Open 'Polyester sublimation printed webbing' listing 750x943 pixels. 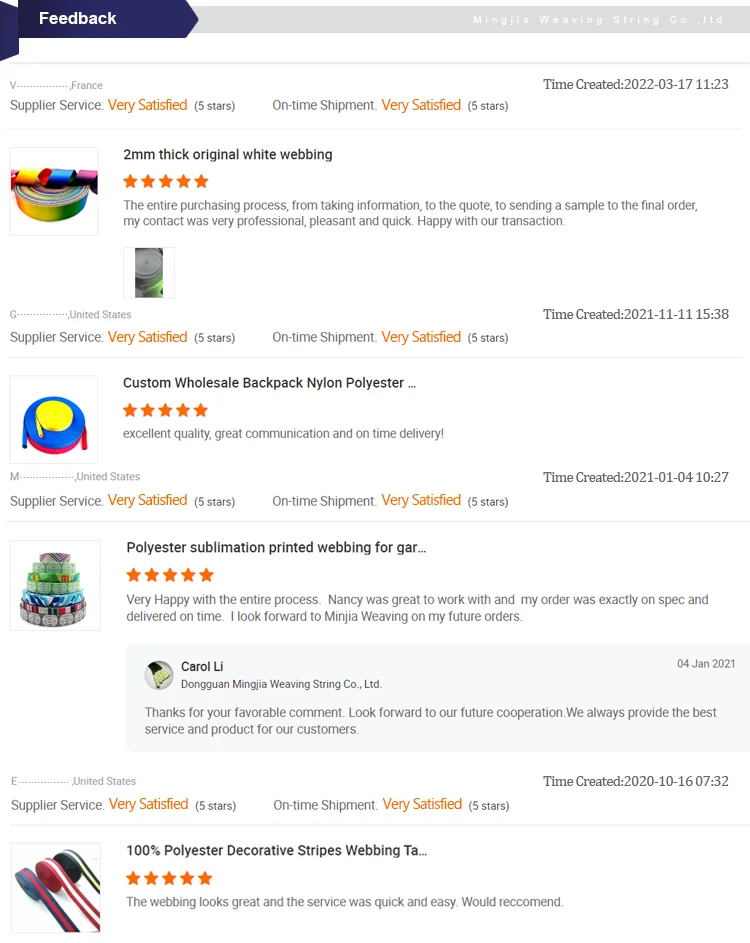coord(276,547)
